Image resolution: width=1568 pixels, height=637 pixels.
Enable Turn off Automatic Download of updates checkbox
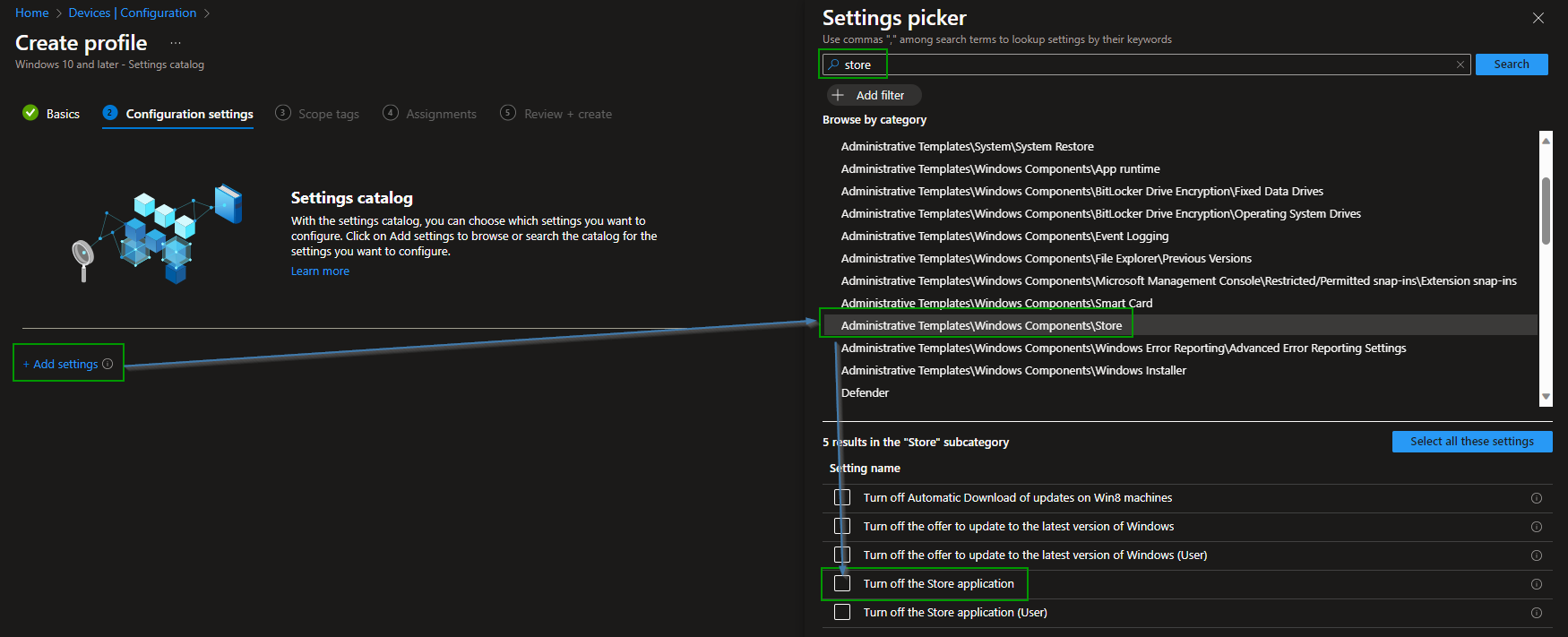[x=842, y=497]
